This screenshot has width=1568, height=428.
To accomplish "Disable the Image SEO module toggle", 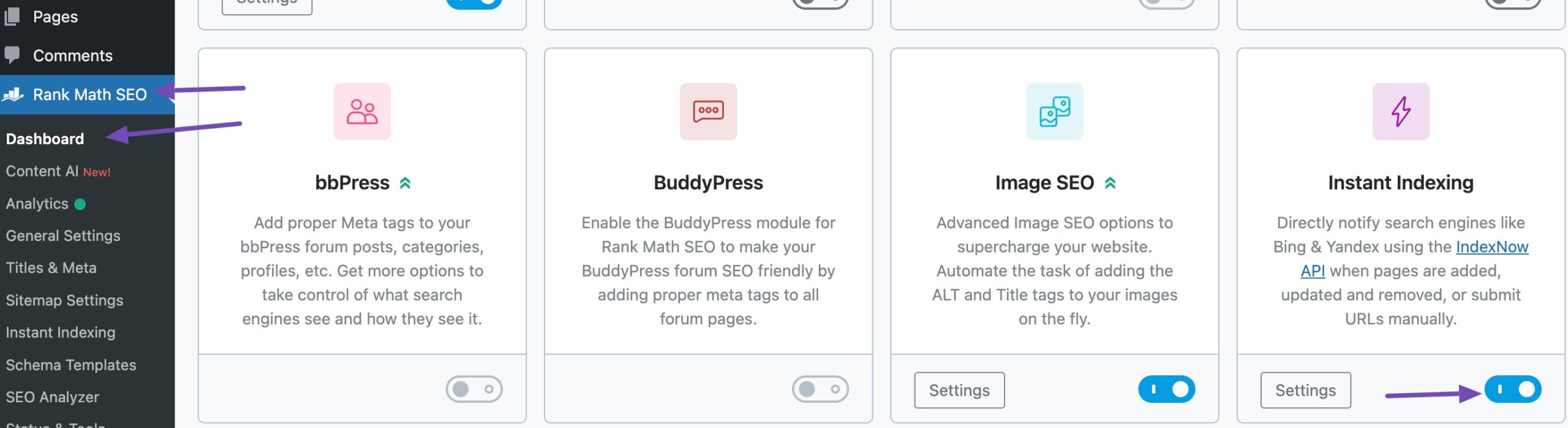I will (x=1166, y=389).
